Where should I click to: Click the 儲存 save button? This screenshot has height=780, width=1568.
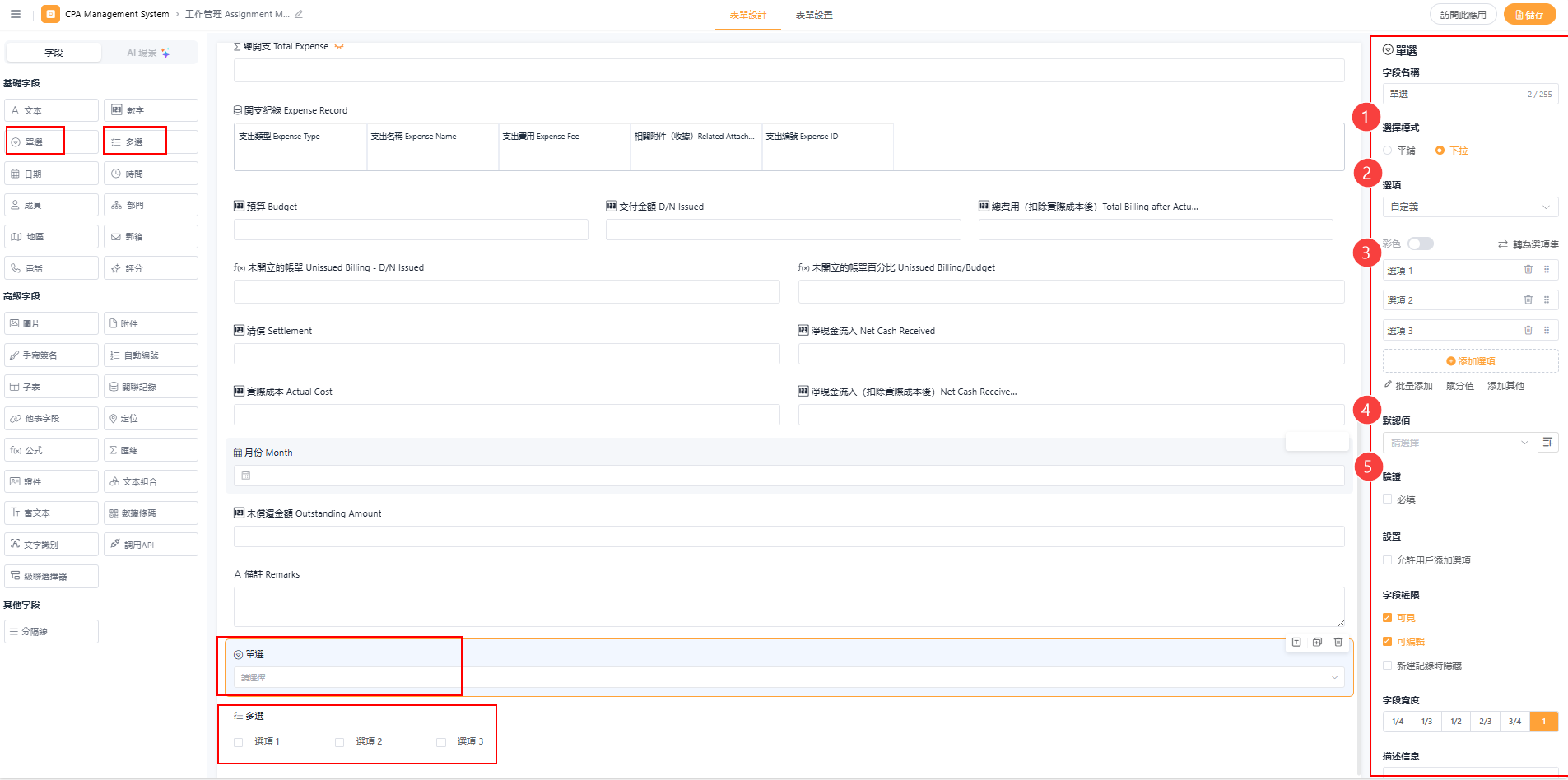click(1529, 15)
